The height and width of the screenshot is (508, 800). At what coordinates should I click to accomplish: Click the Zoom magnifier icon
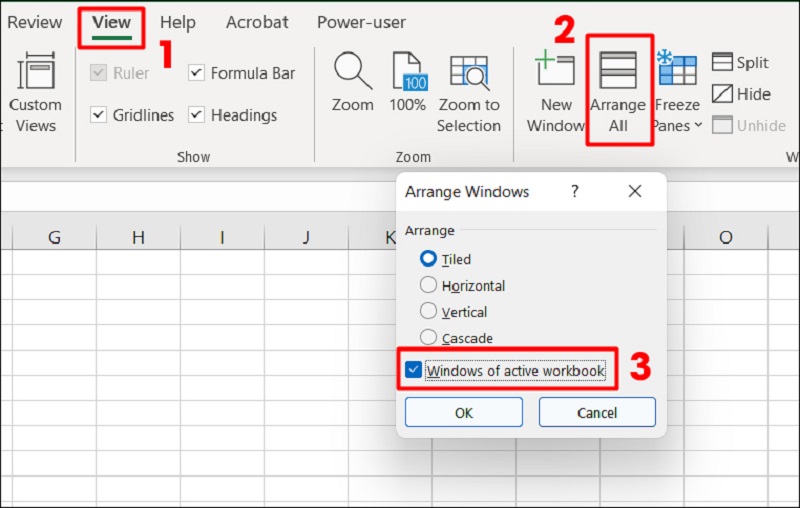point(352,72)
